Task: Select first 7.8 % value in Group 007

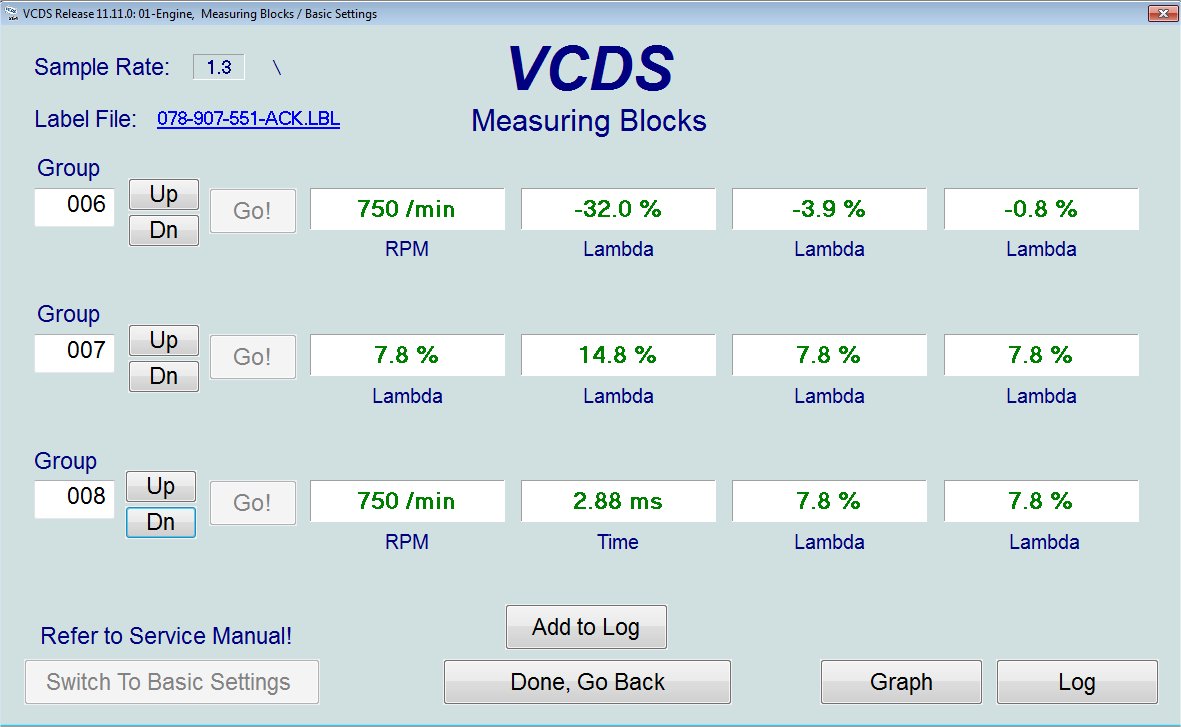Action: coord(407,356)
